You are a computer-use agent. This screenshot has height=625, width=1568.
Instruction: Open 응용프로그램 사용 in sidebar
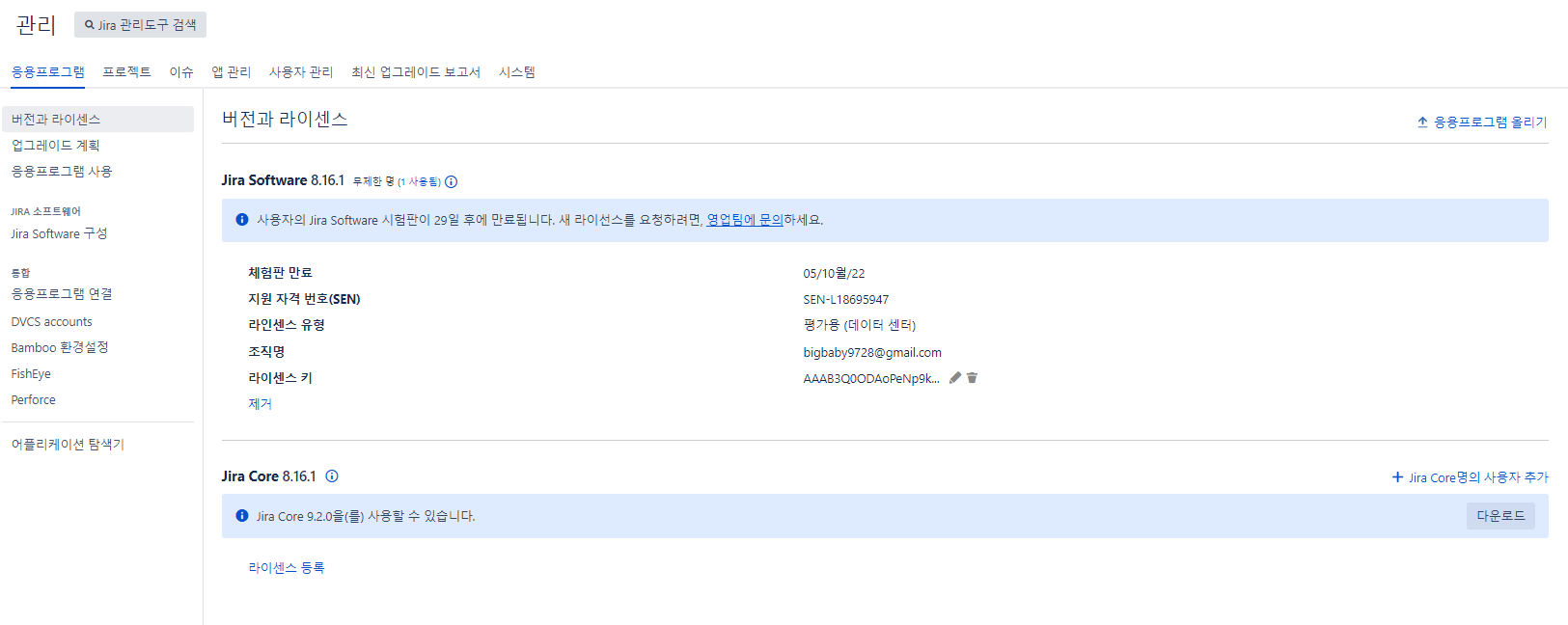coord(62,172)
